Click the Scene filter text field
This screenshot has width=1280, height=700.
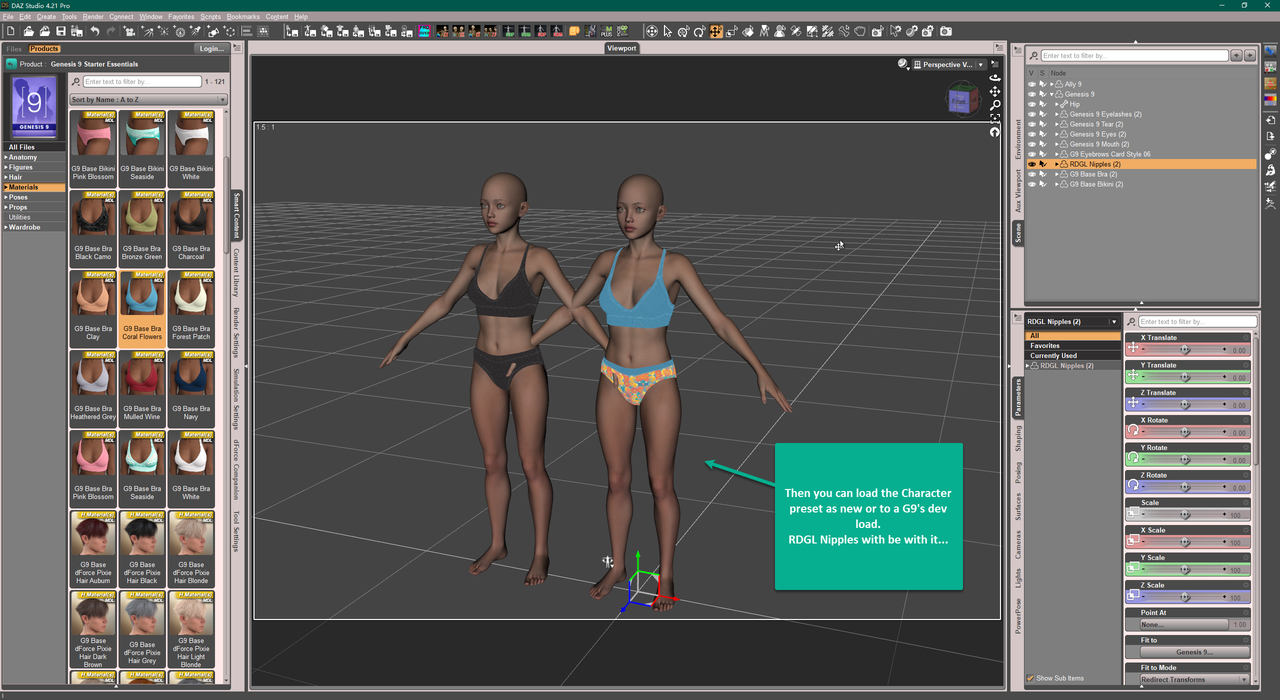pyautogui.click(x=1133, y=56)
